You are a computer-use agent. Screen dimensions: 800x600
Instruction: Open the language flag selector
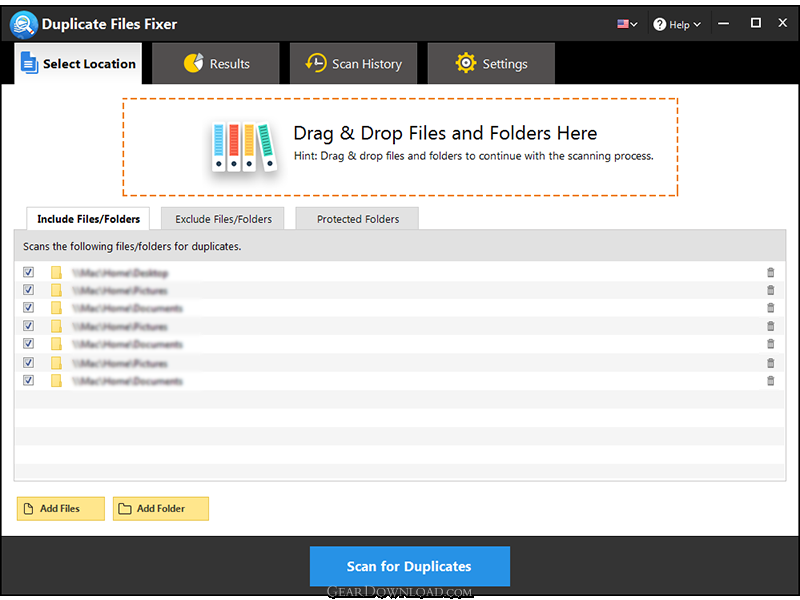(x=627, y=24)
